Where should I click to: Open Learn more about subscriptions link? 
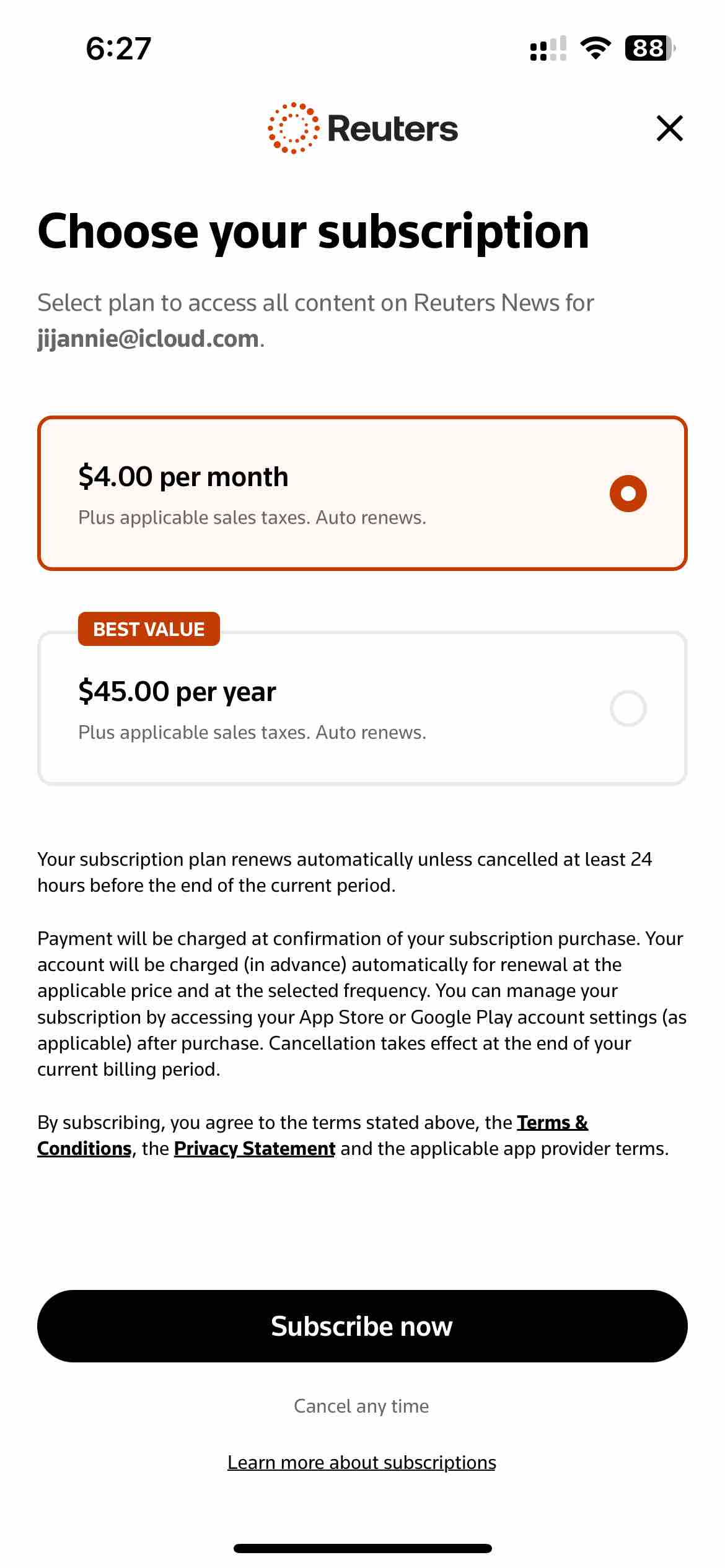(362, 1462)
